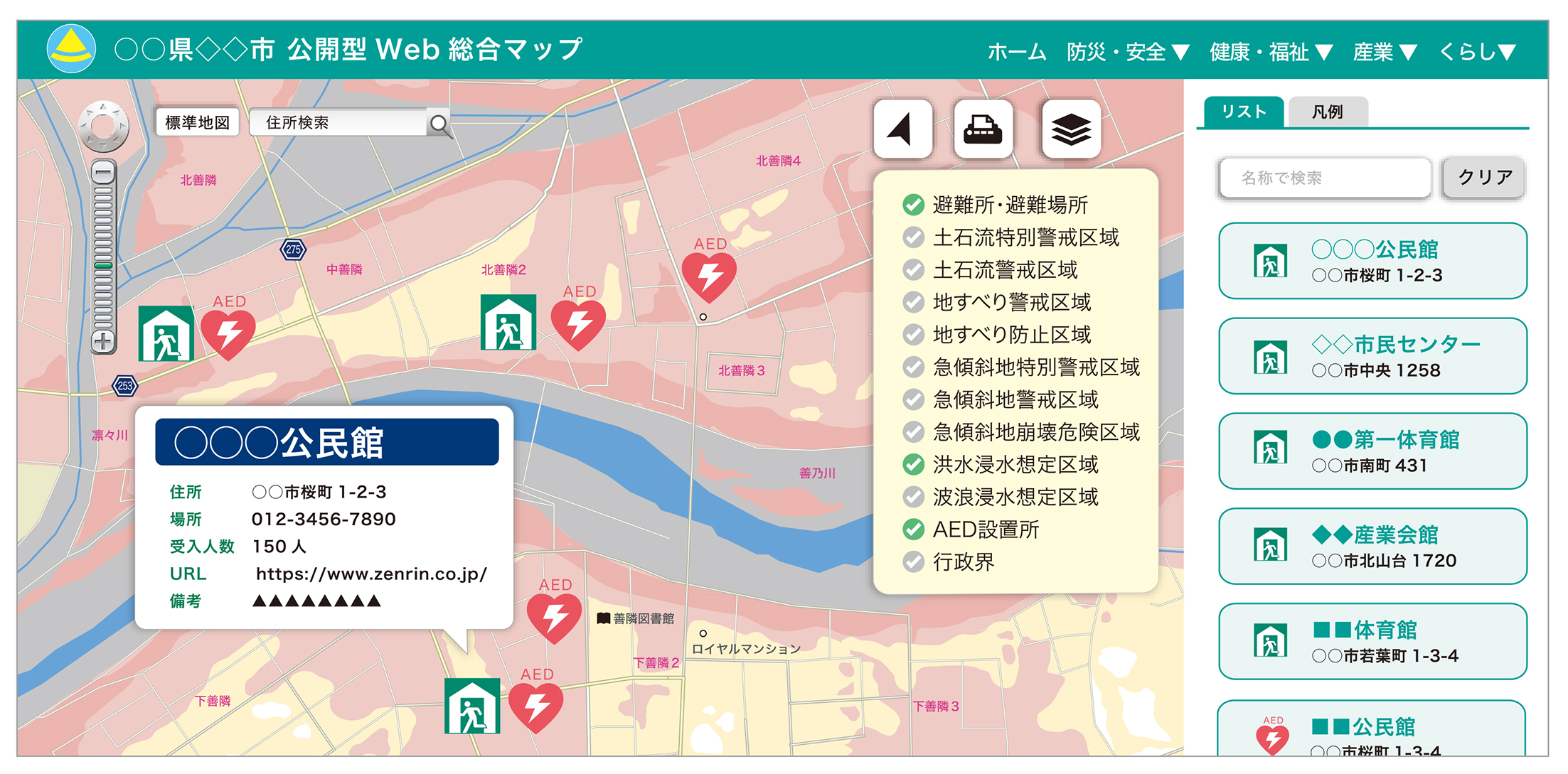Click the print map icon
Image resolution: width=1568 pixels, height=774 pixels.
[x=983, y=129]
